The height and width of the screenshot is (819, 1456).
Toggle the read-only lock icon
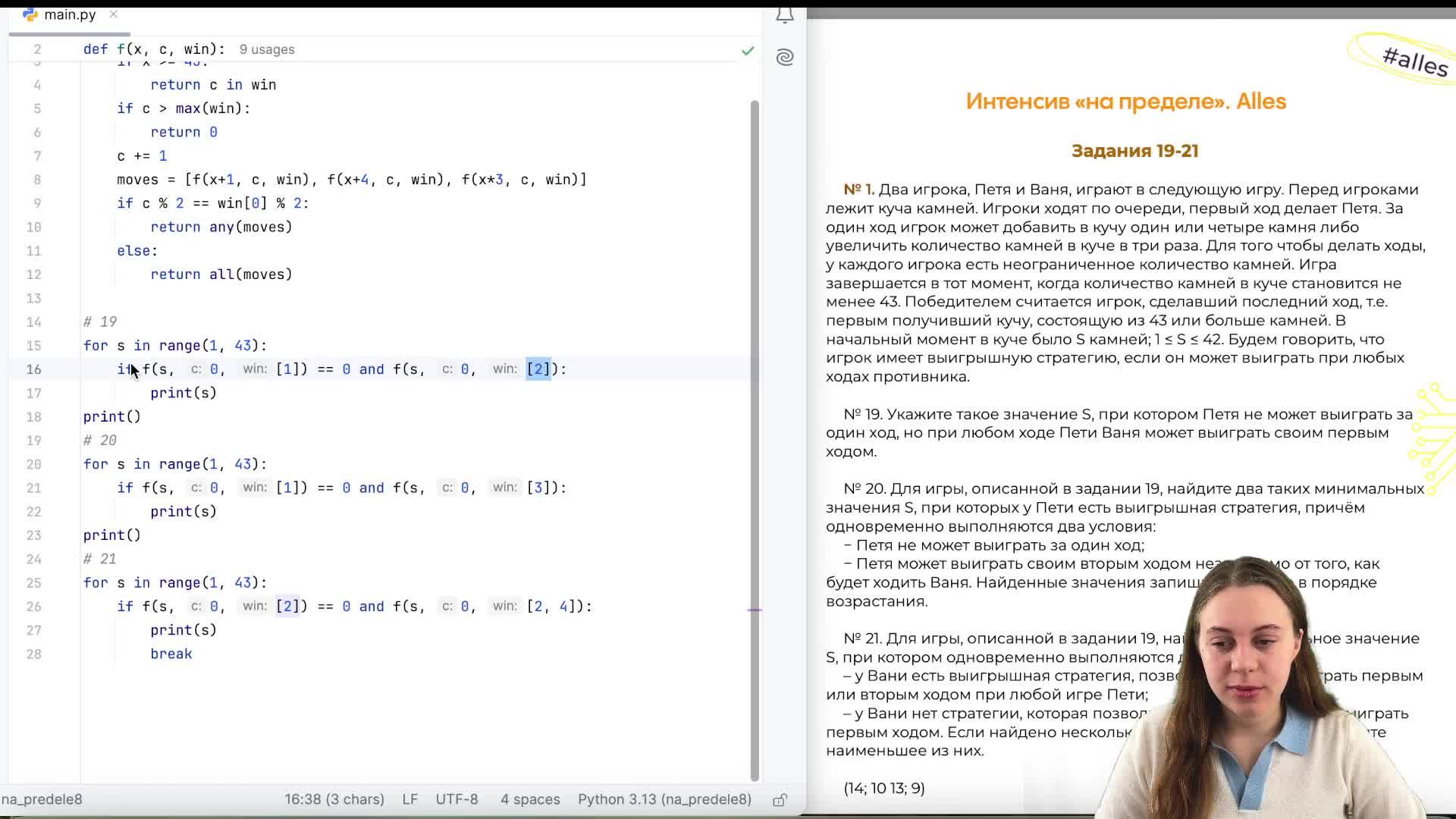pos(780,800)
